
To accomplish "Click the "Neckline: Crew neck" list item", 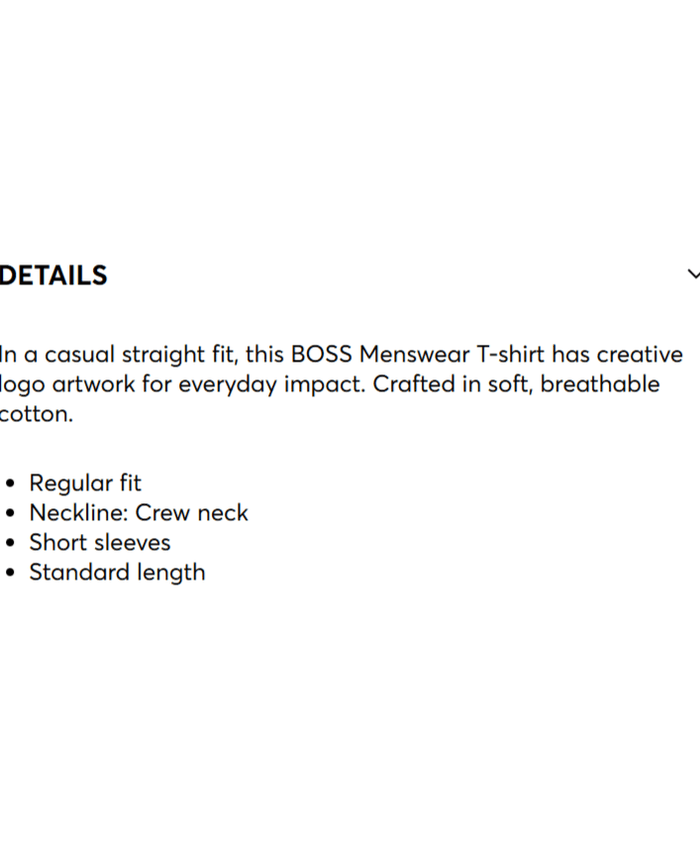I will tap(138, 513).
